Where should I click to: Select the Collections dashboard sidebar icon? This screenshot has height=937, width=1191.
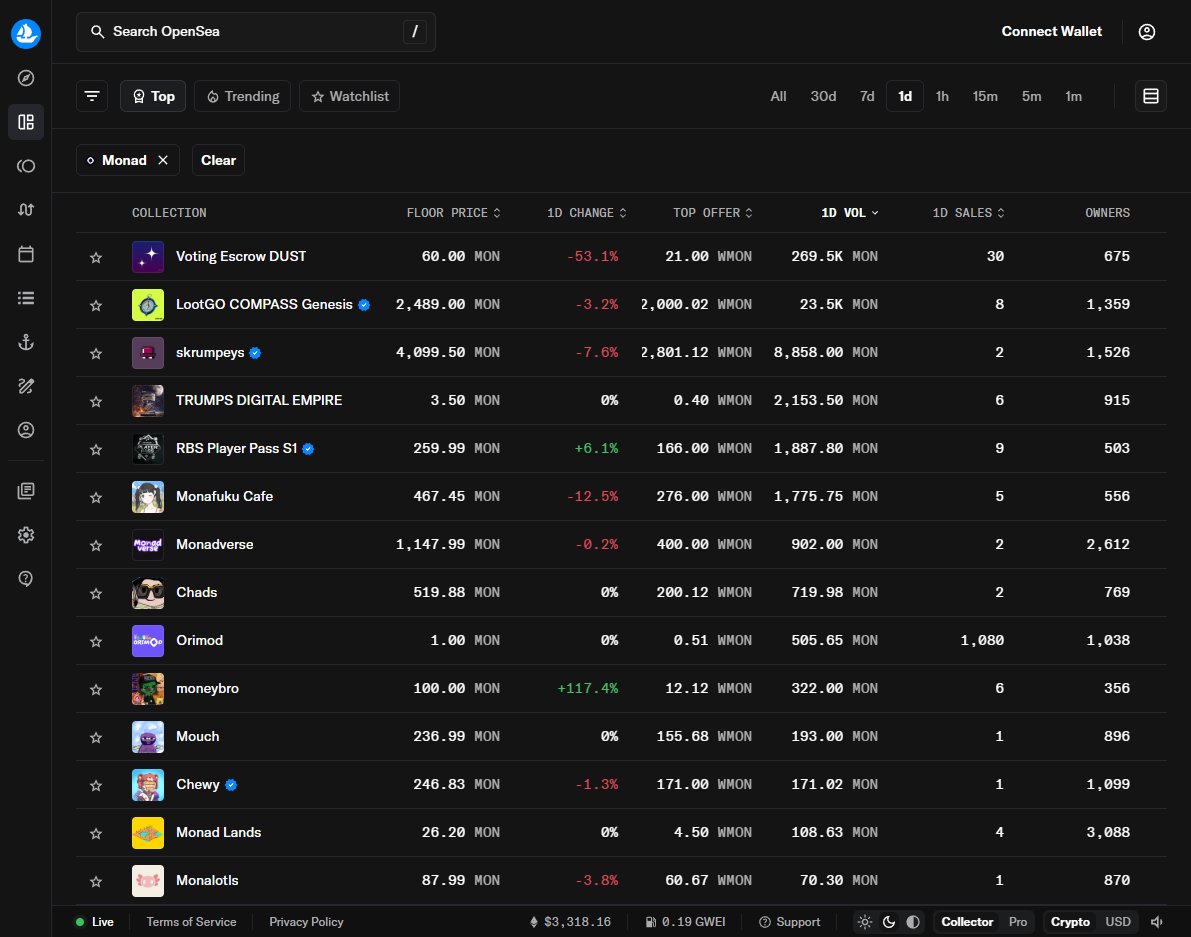26,122
